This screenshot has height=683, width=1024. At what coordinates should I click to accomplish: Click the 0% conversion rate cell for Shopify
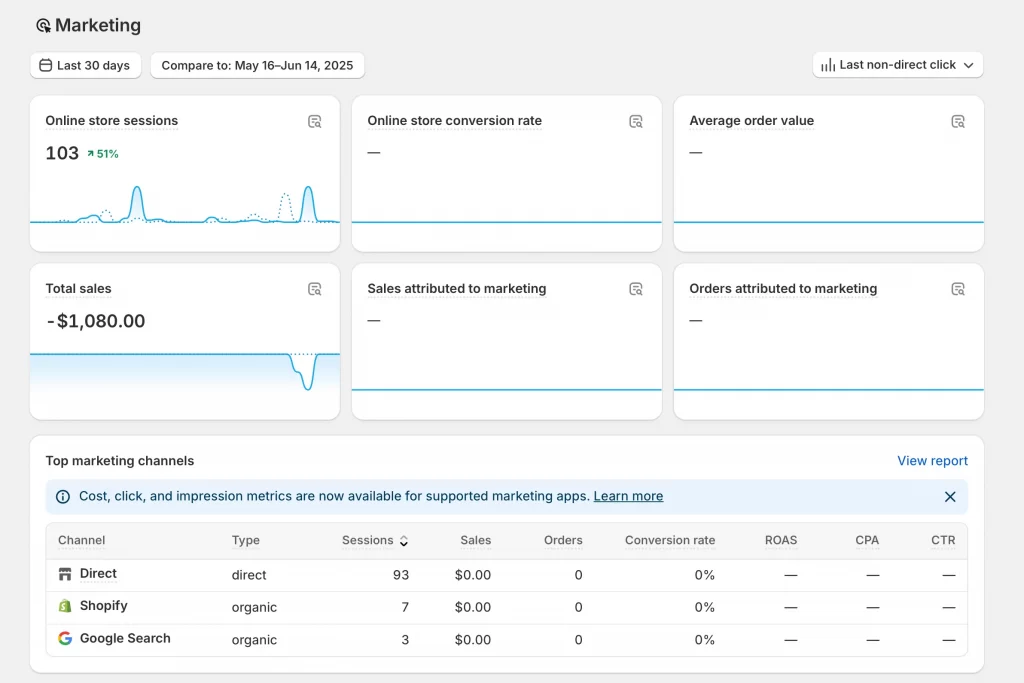(705, 607)
